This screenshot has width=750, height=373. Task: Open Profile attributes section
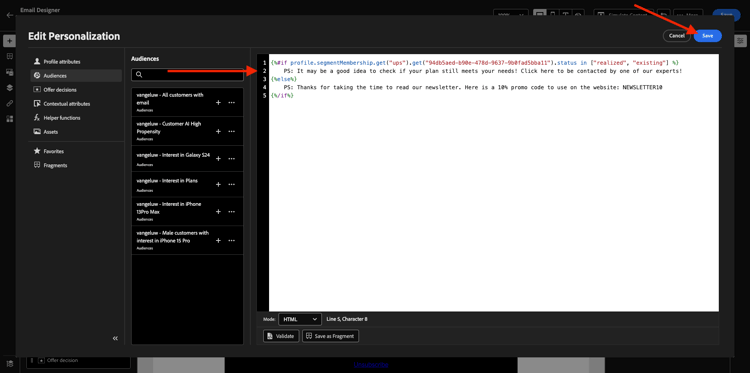[x=76, y=62]
